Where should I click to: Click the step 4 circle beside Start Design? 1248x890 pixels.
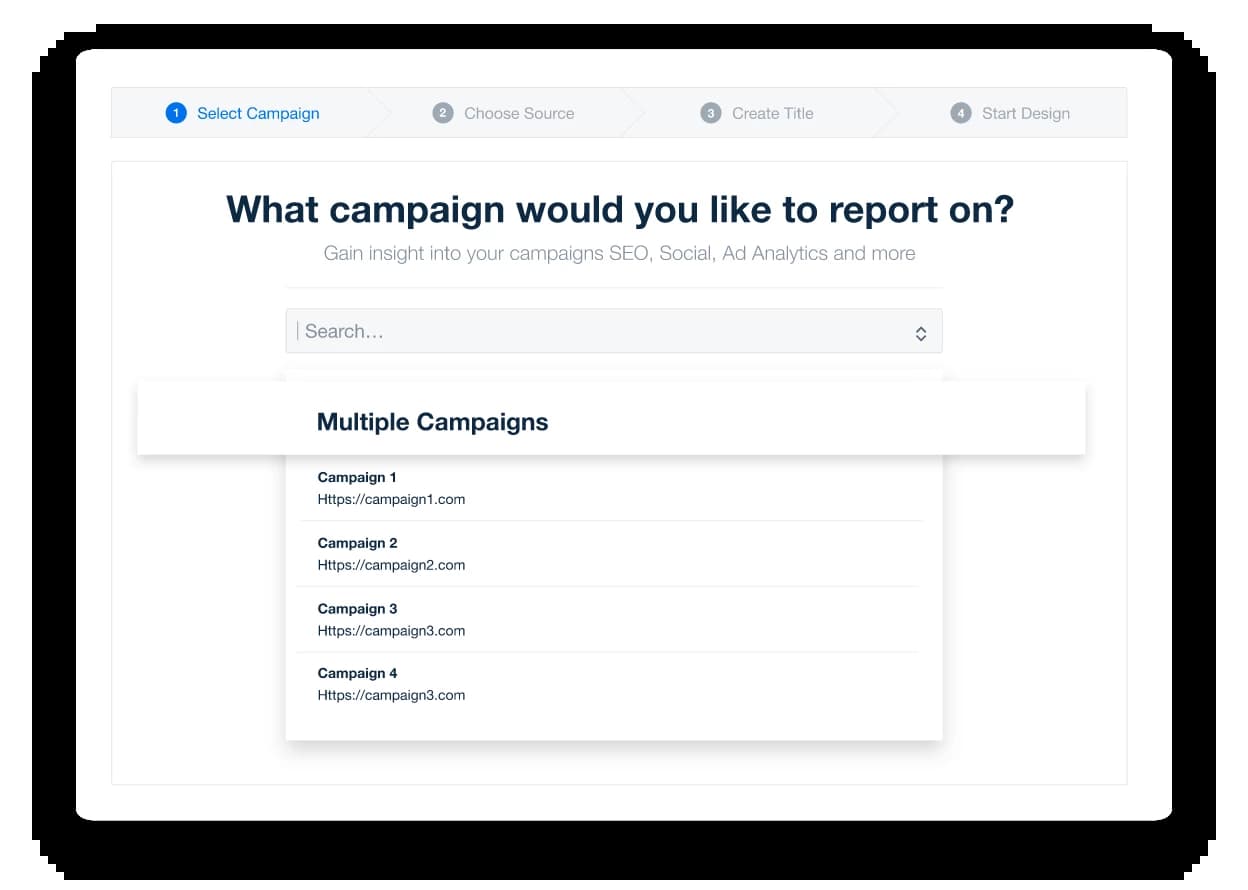coord(961,113)
